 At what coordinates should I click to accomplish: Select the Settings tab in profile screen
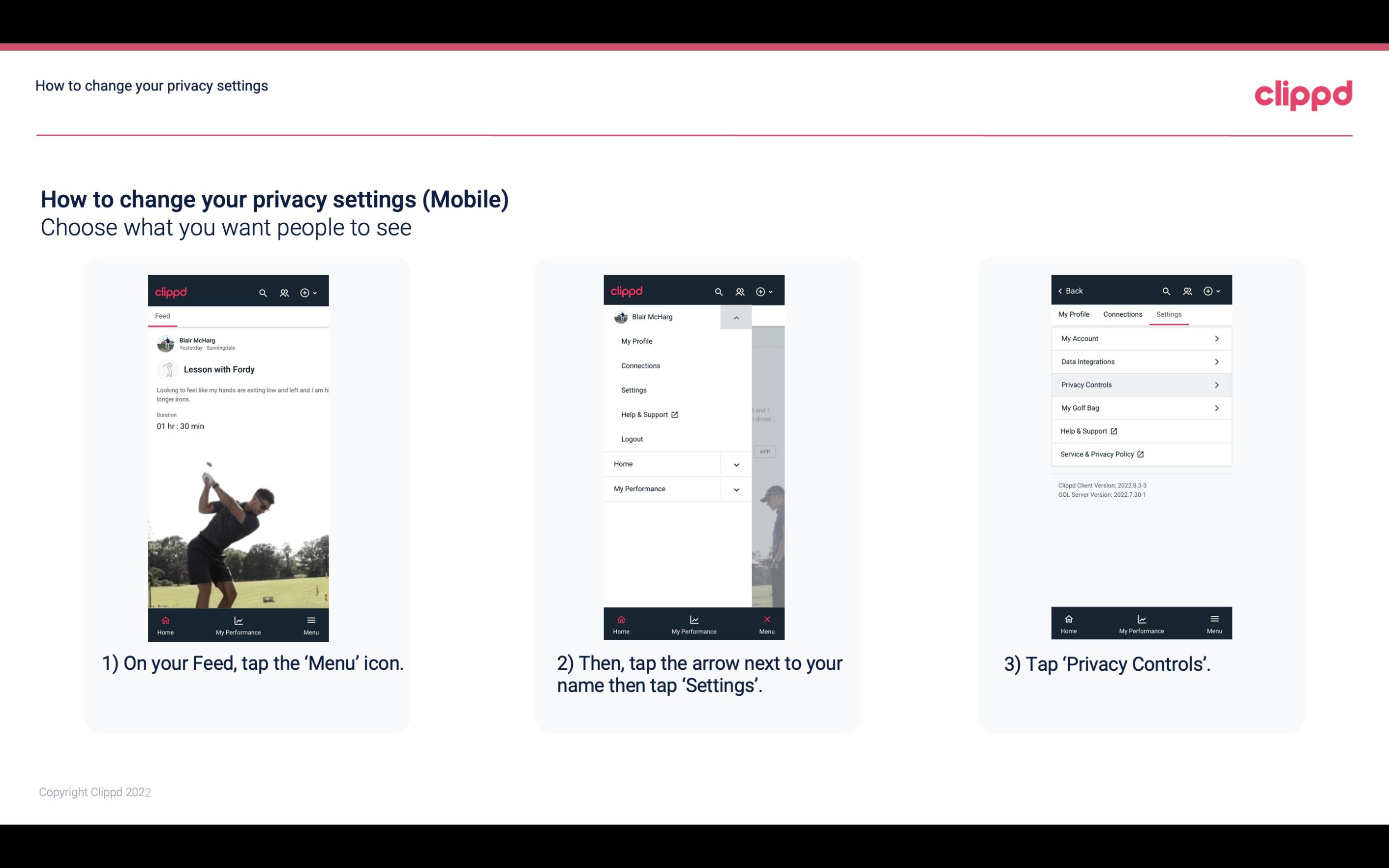(x=1168, y=314)
